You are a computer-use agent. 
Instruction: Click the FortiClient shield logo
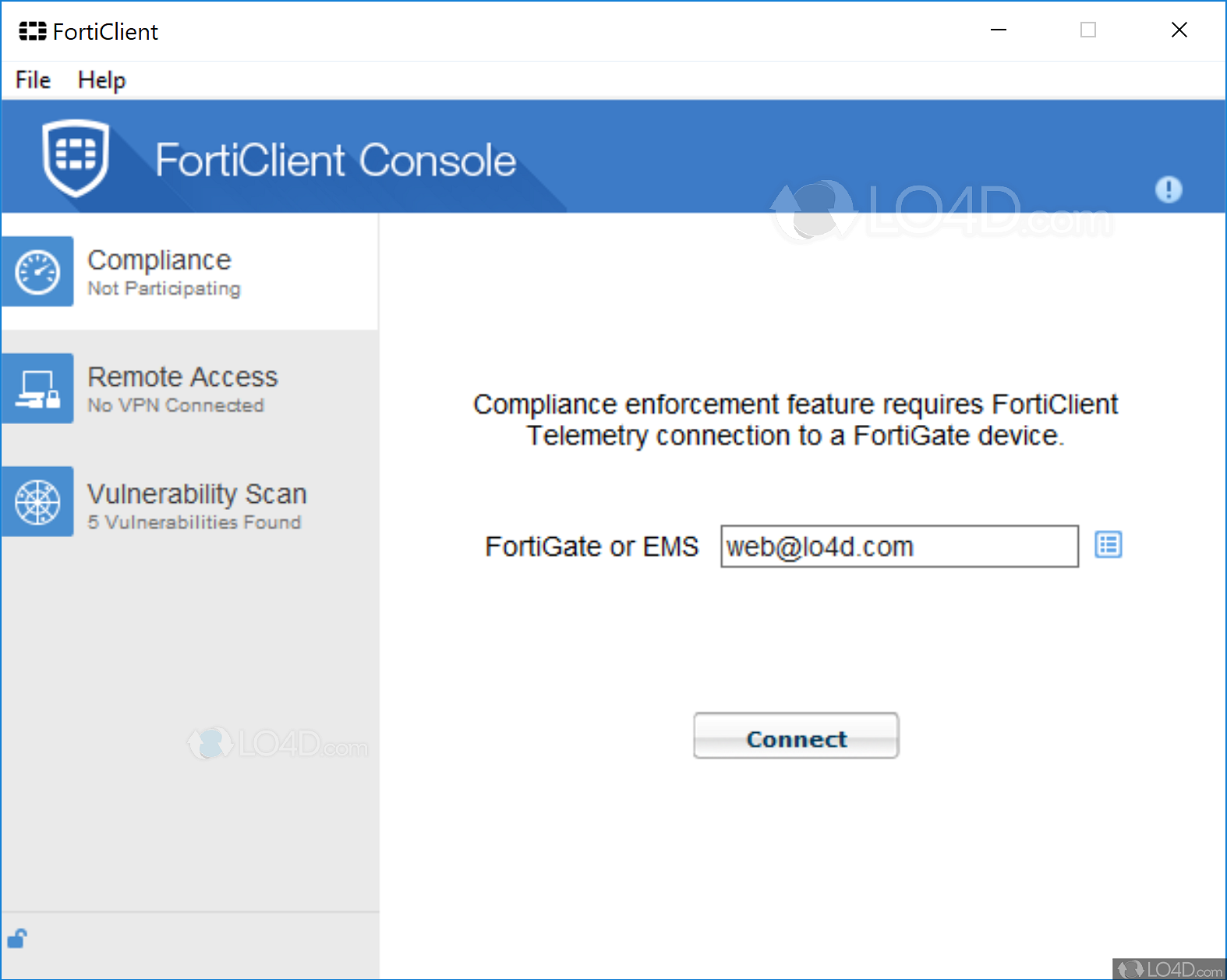(x=76, y=157)
